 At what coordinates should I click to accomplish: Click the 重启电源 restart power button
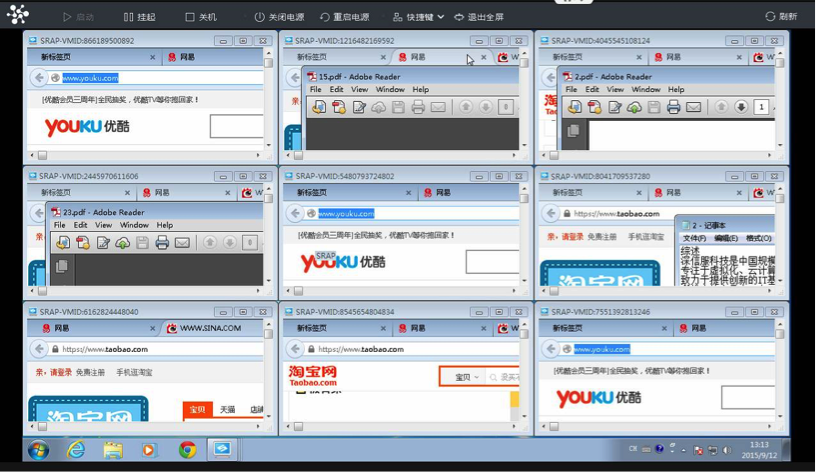tap(345, 17)
